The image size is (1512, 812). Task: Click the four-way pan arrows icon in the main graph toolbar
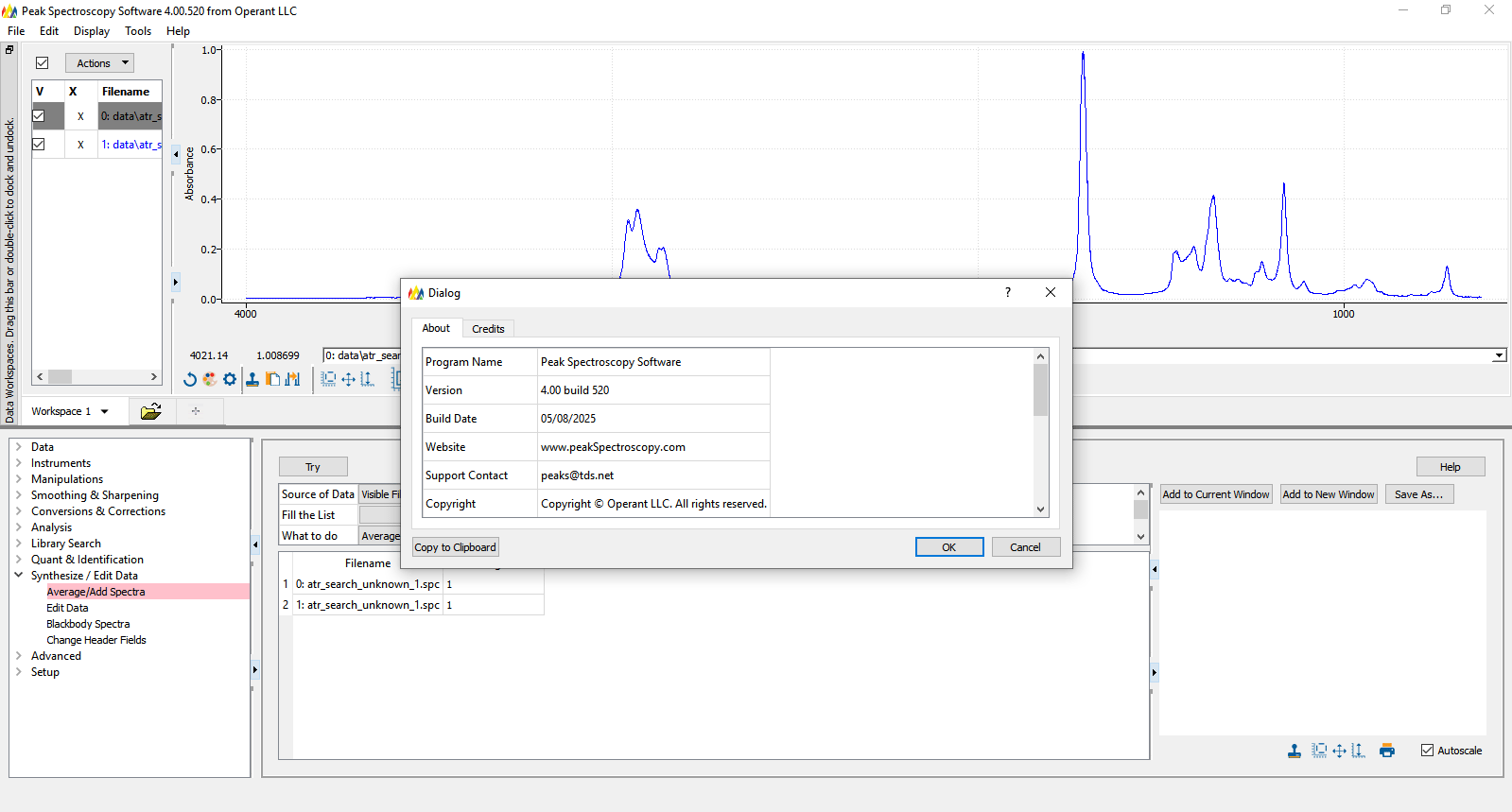pos(348,379)
